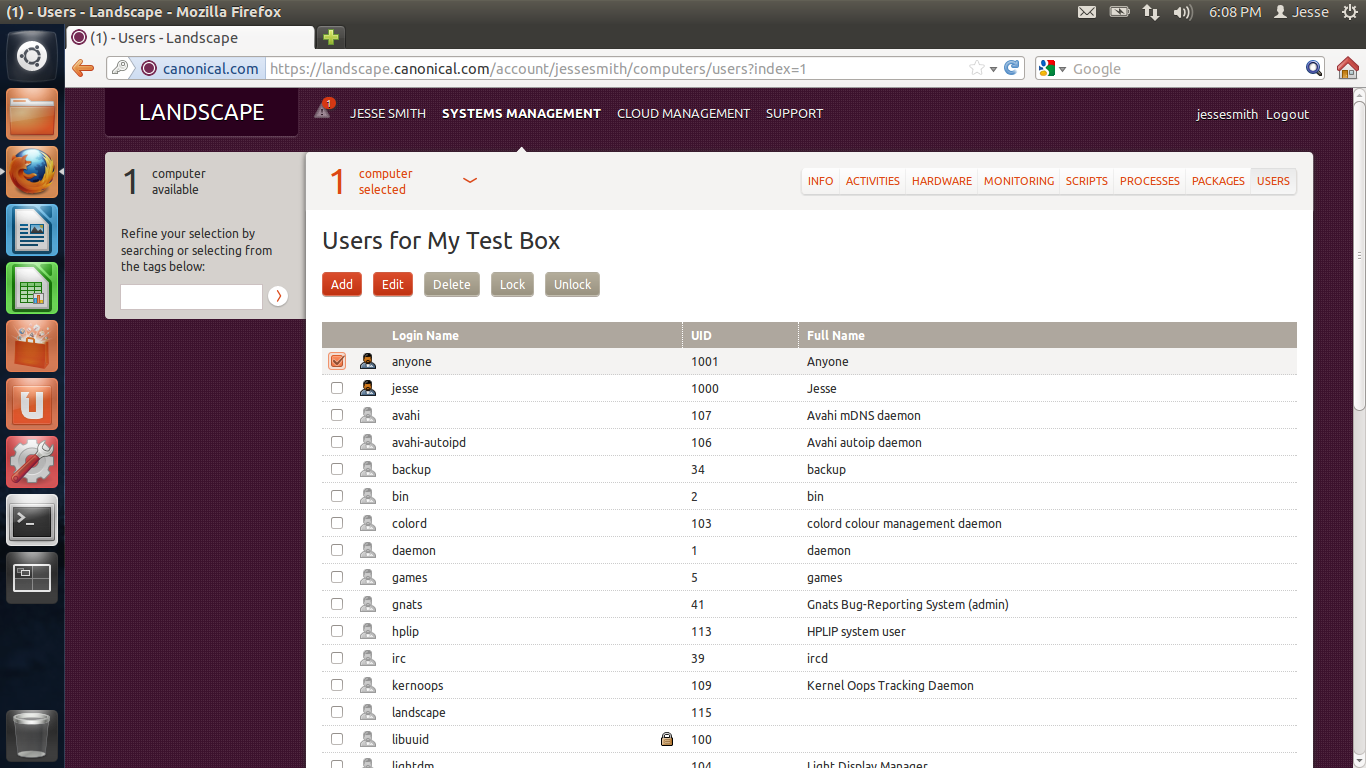
Task: Click the Firefox home icon
Action: 1347,69
